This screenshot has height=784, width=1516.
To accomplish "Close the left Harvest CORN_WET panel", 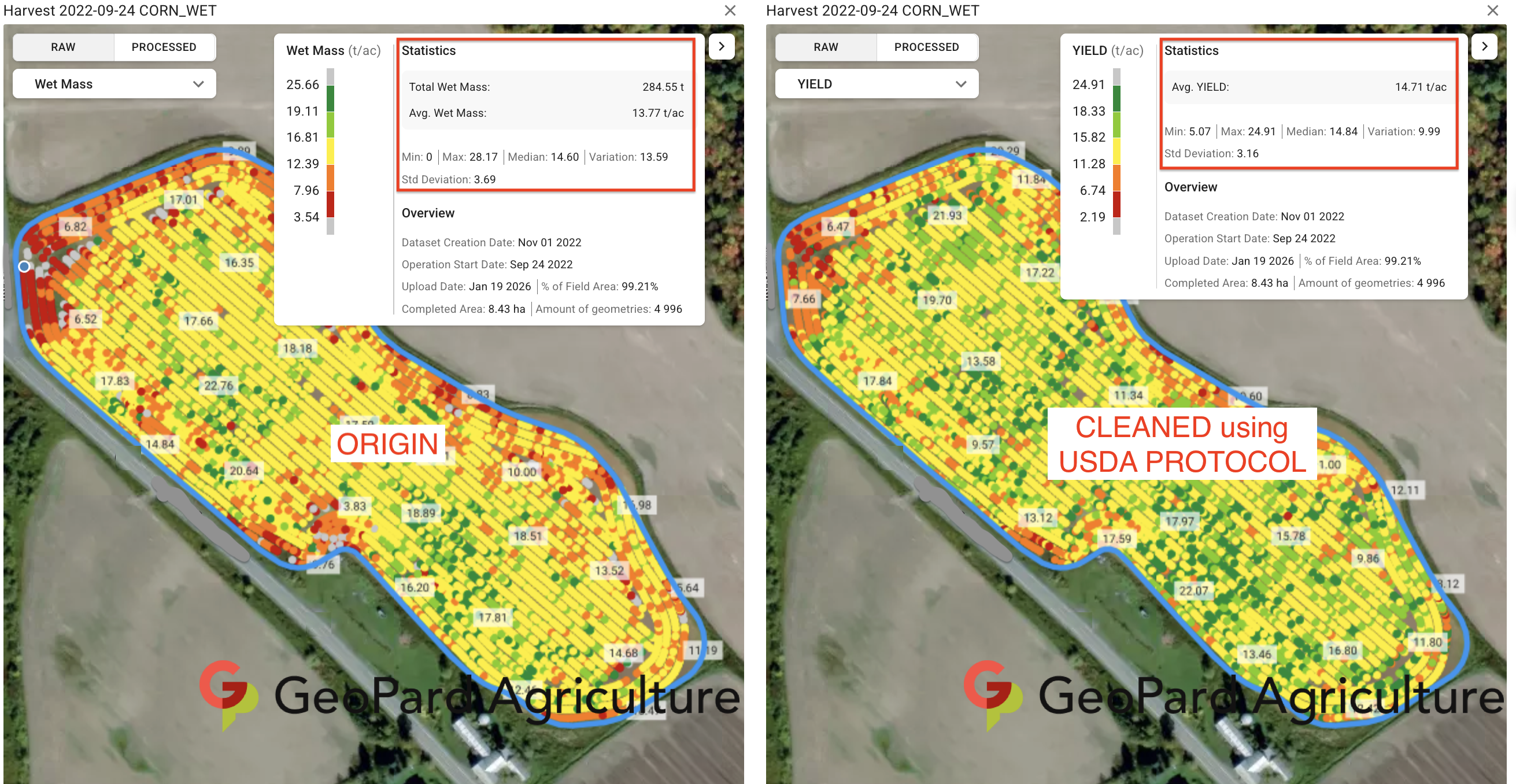I will 730,10.
